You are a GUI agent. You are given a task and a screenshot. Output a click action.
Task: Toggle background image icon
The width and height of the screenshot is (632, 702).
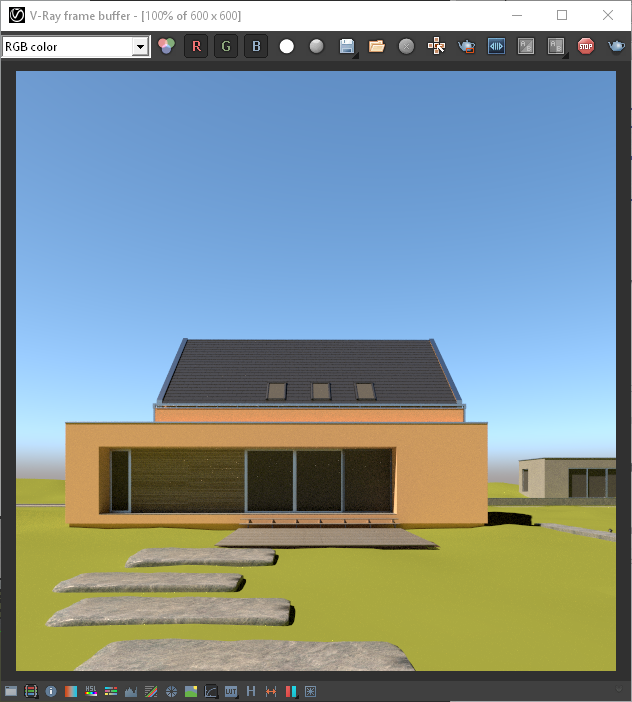(191, 691)
